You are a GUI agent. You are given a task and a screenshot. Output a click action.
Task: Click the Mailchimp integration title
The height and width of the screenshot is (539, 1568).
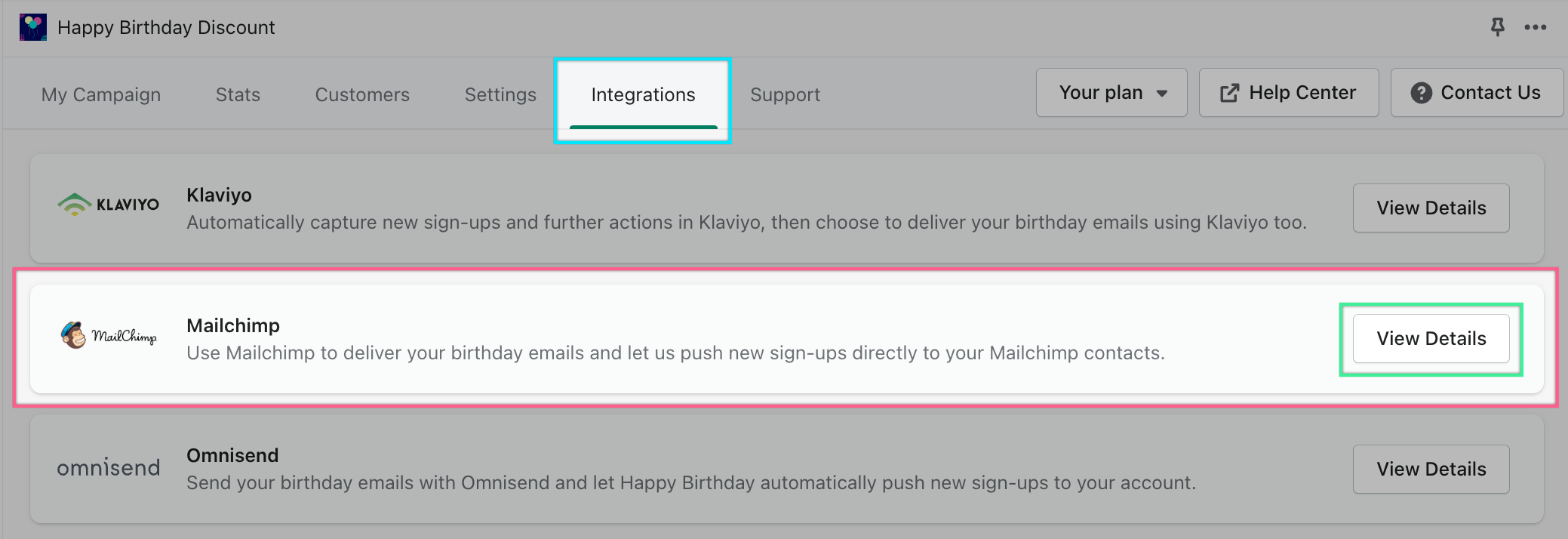pos(233,325)
